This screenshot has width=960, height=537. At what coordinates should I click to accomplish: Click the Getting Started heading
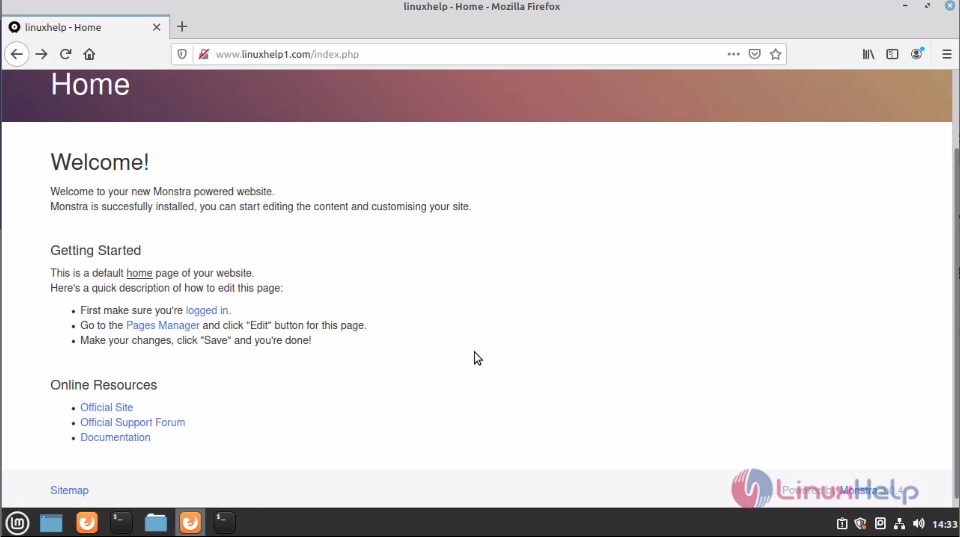96,250
